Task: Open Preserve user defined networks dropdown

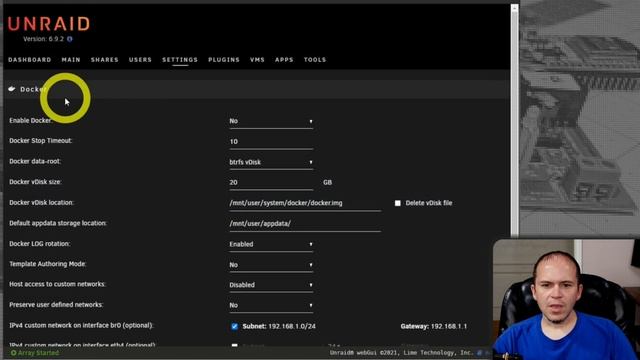Action: pyautogui.click(x=271, y=305)
